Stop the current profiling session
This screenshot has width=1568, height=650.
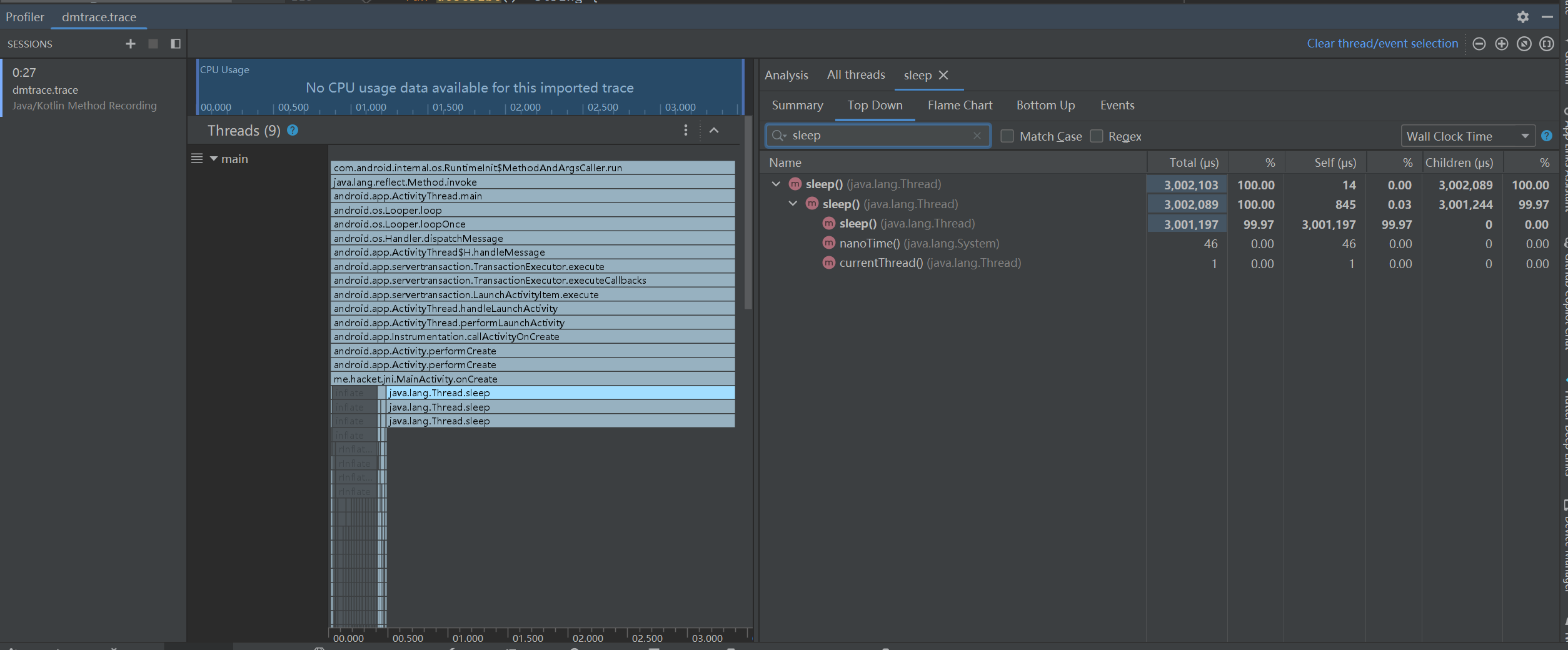pyautogui.click(x=153, y=44)
